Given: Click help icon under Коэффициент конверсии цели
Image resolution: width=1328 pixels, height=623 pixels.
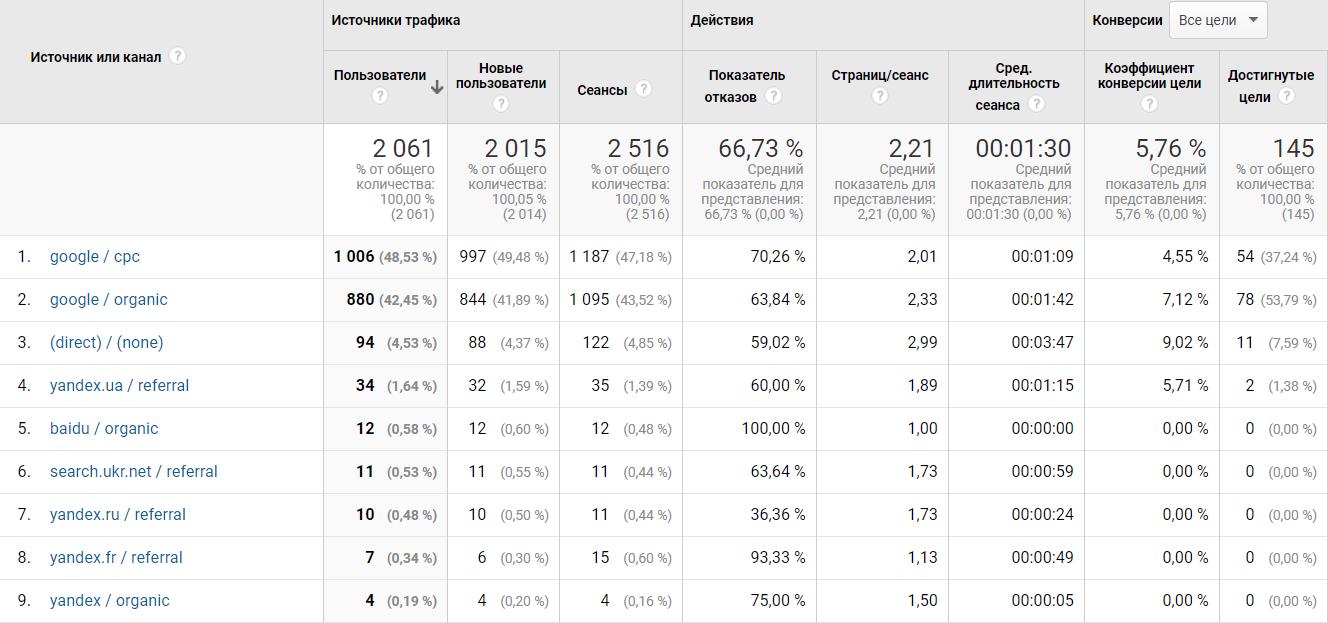Looking at the screenshot, I should pos(1149,103).
